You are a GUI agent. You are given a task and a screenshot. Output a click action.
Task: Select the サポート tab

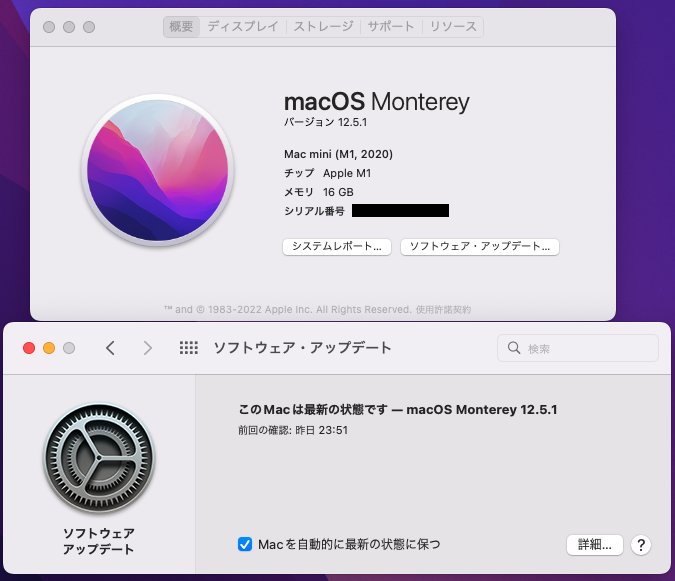391,27
